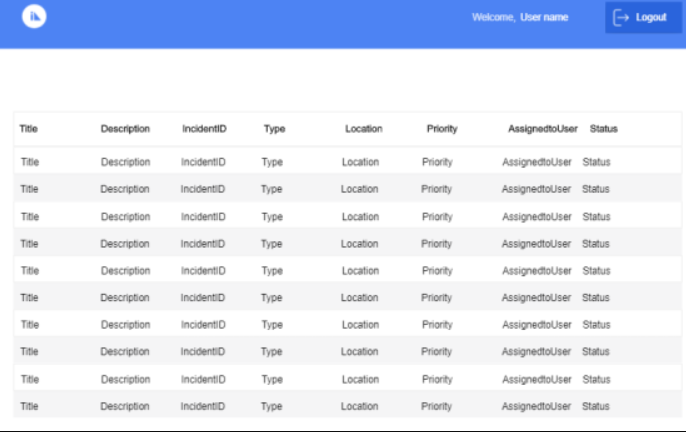This screenshot has width=686, height=432.
Task: Open the User name profile link
Action: tap(544, 17)
